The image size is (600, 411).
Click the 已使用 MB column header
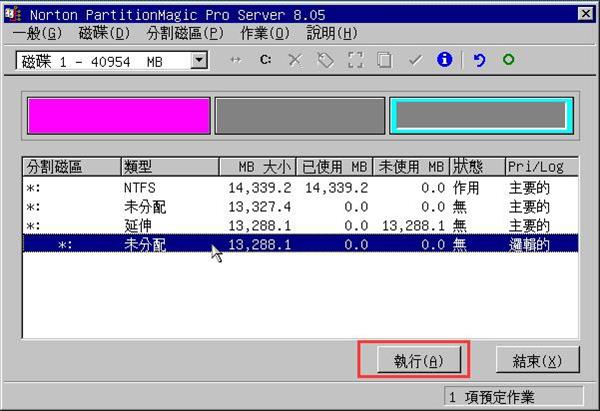(x=334, y=167)
